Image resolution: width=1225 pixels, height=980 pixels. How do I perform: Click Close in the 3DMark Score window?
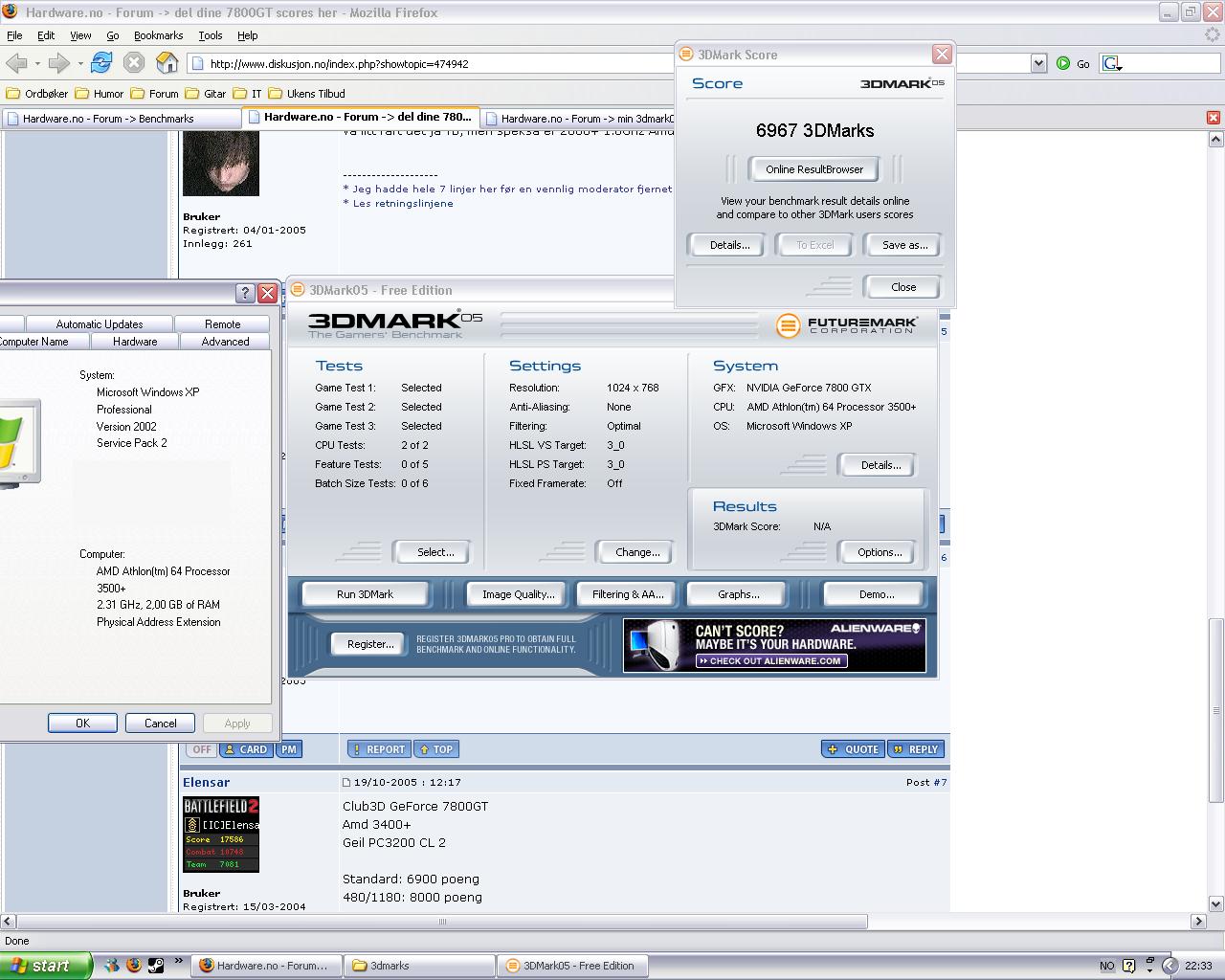pyautogui.click(x=902, y=287)
